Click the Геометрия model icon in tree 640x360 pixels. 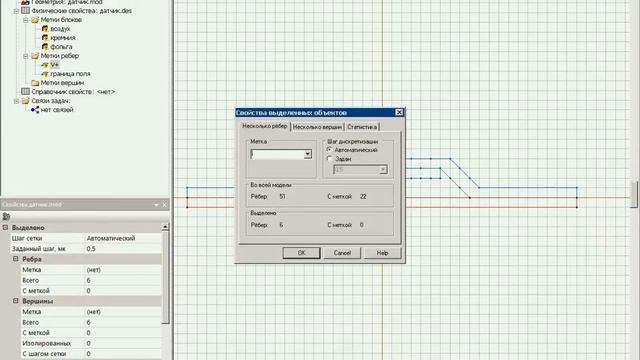coord(25,2)
